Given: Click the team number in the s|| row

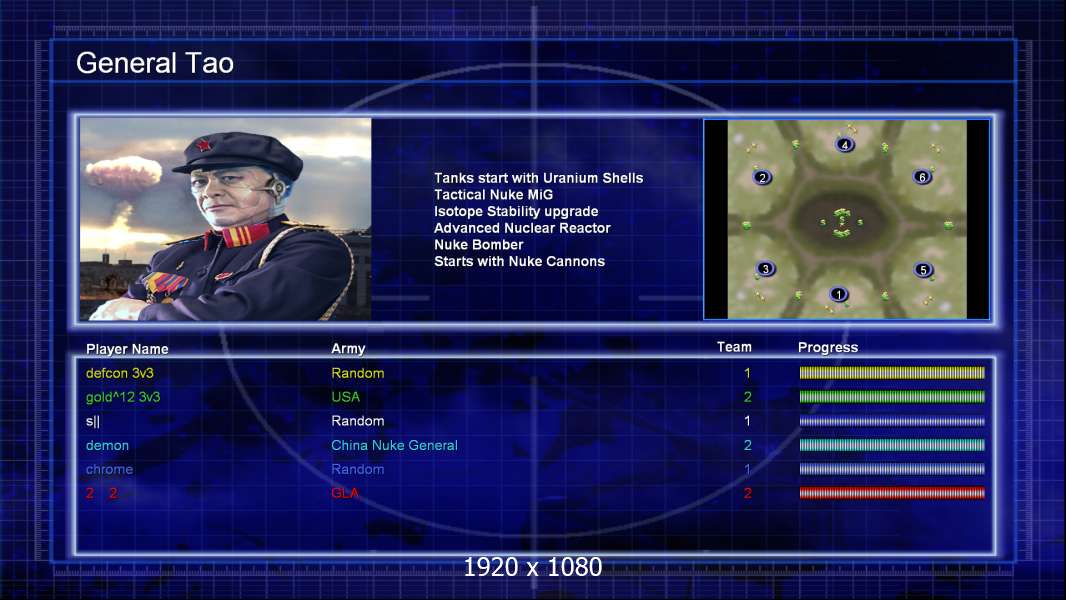Looking at the screenshot, I should 747,421.
